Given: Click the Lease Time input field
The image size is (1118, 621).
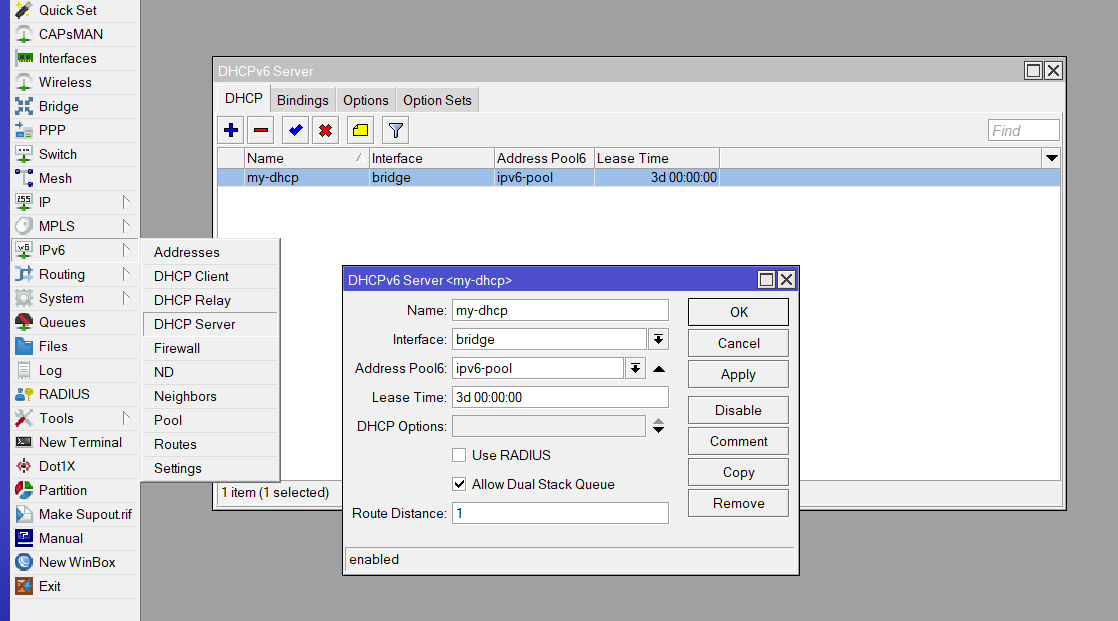Looking at the screenshot, I should [x=560, y=397].
